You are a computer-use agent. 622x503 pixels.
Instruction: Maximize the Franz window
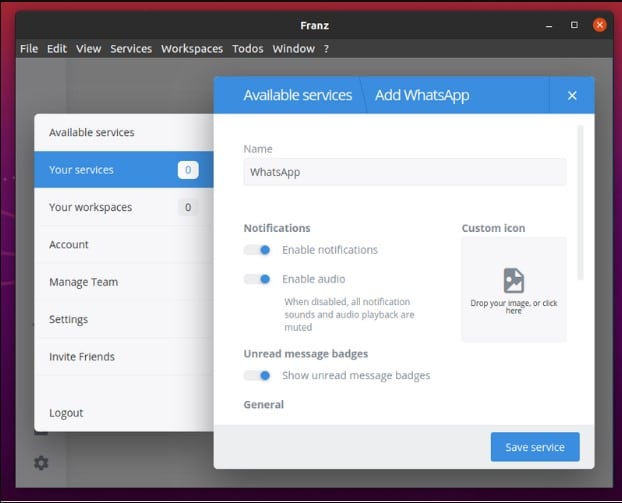[x=574, y=25]
